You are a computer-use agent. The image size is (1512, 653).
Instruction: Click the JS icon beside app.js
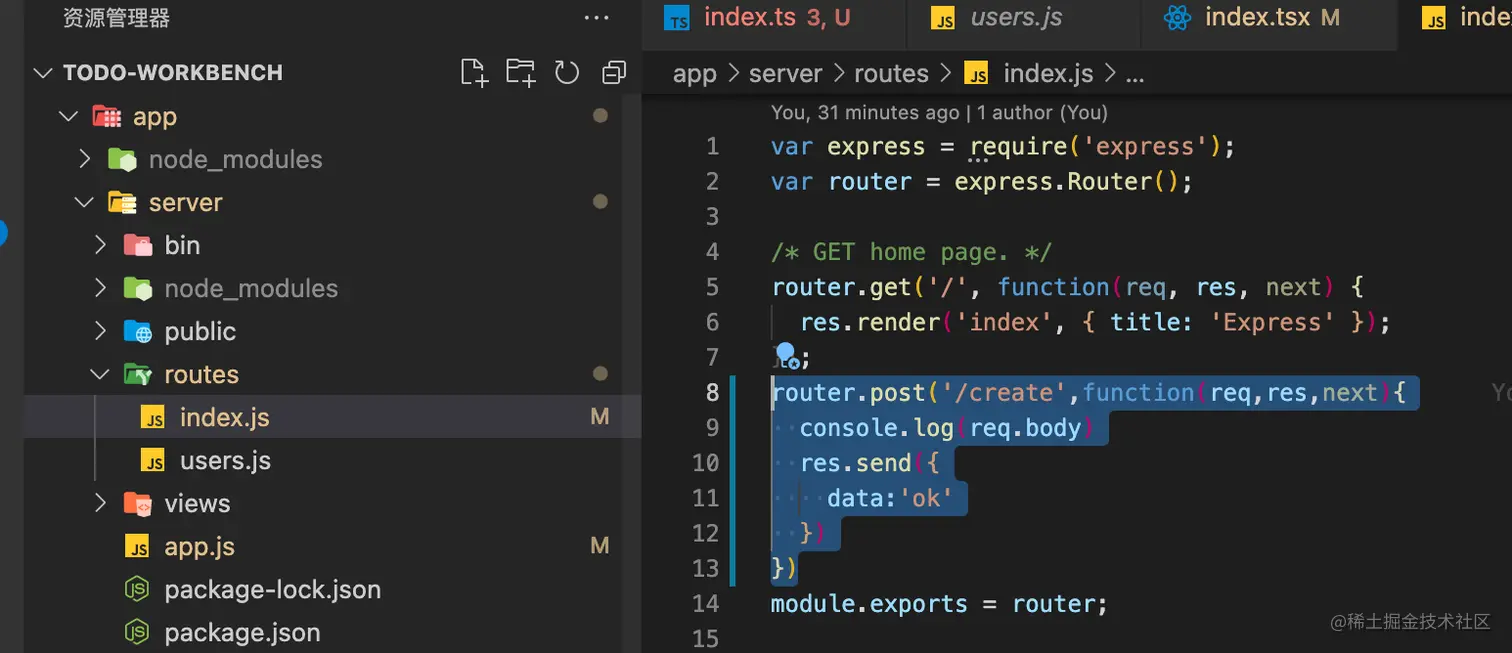pyautogui.click(x=138, y=547)
